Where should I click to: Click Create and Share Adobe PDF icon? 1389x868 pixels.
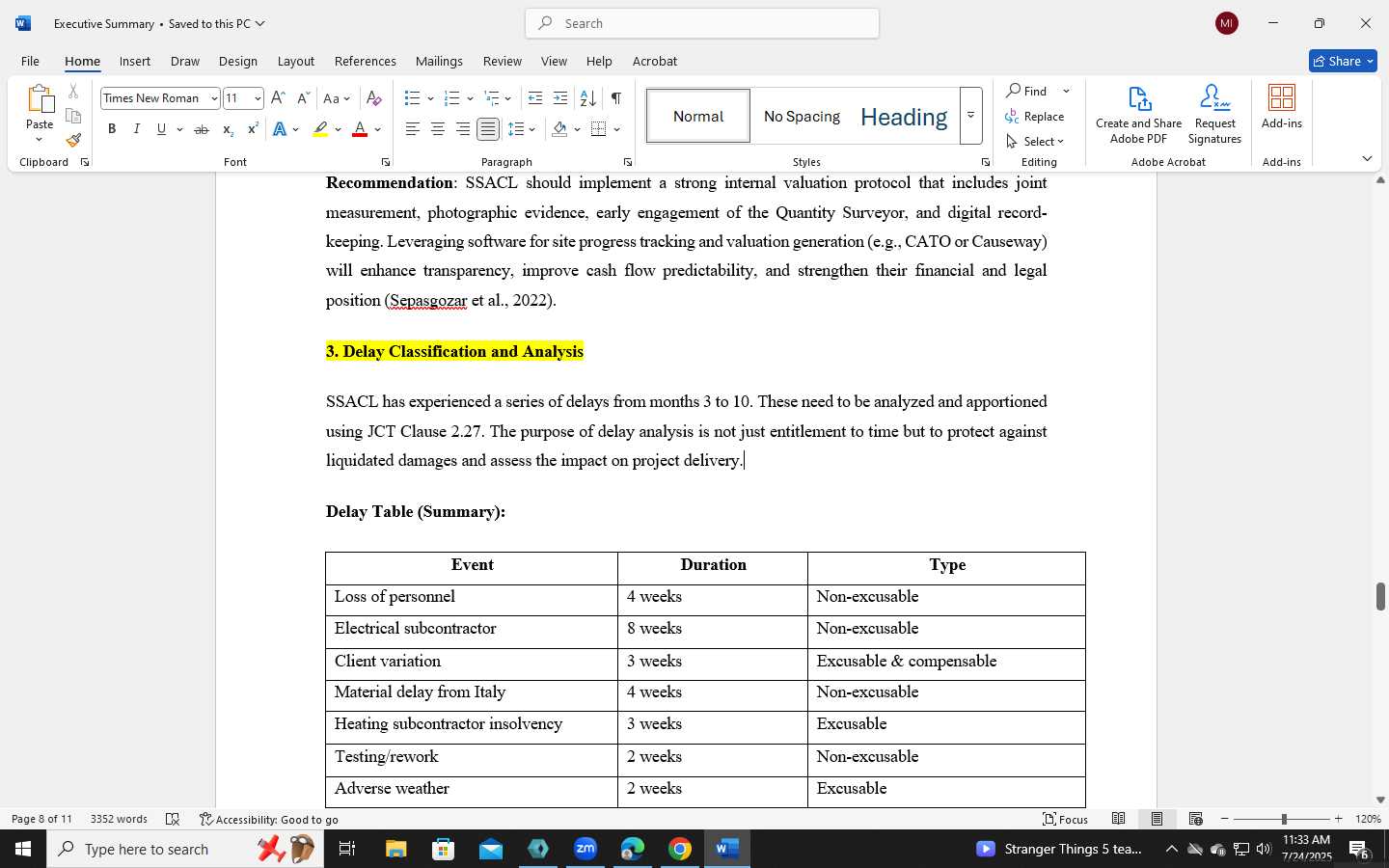point(1139,115)
